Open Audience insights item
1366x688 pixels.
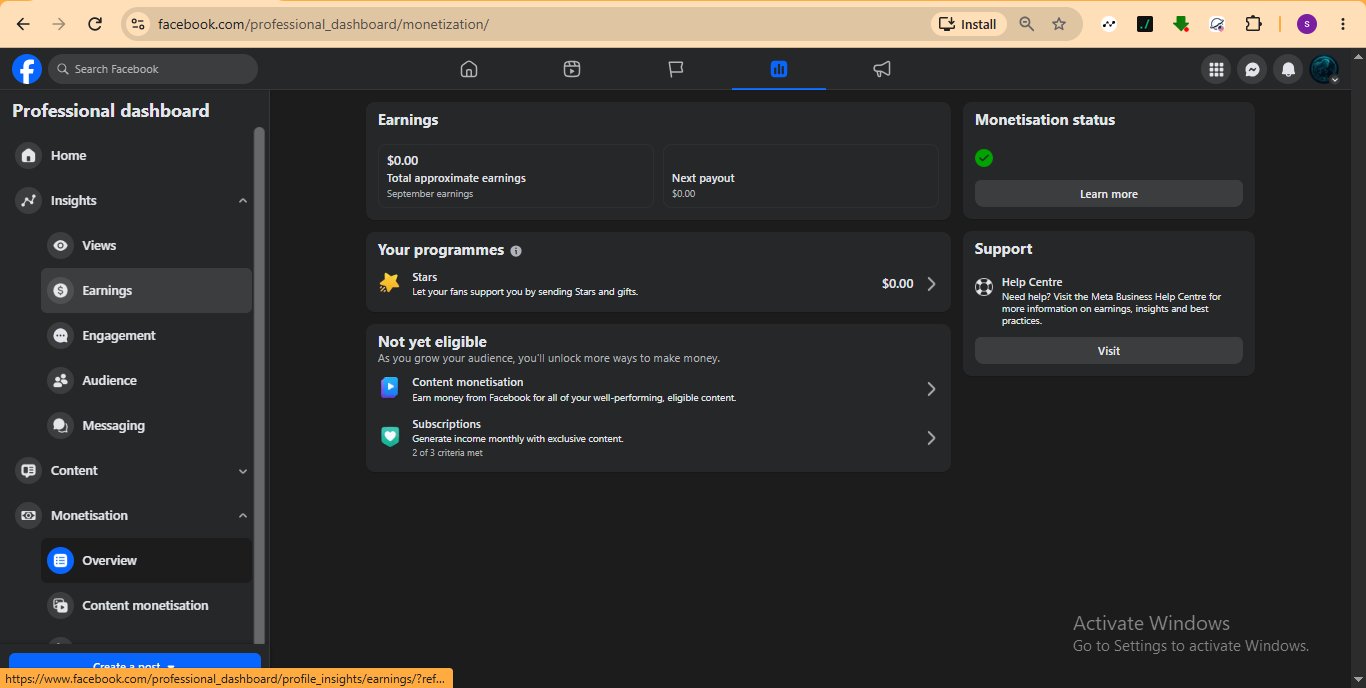click(x=146, y=381)
